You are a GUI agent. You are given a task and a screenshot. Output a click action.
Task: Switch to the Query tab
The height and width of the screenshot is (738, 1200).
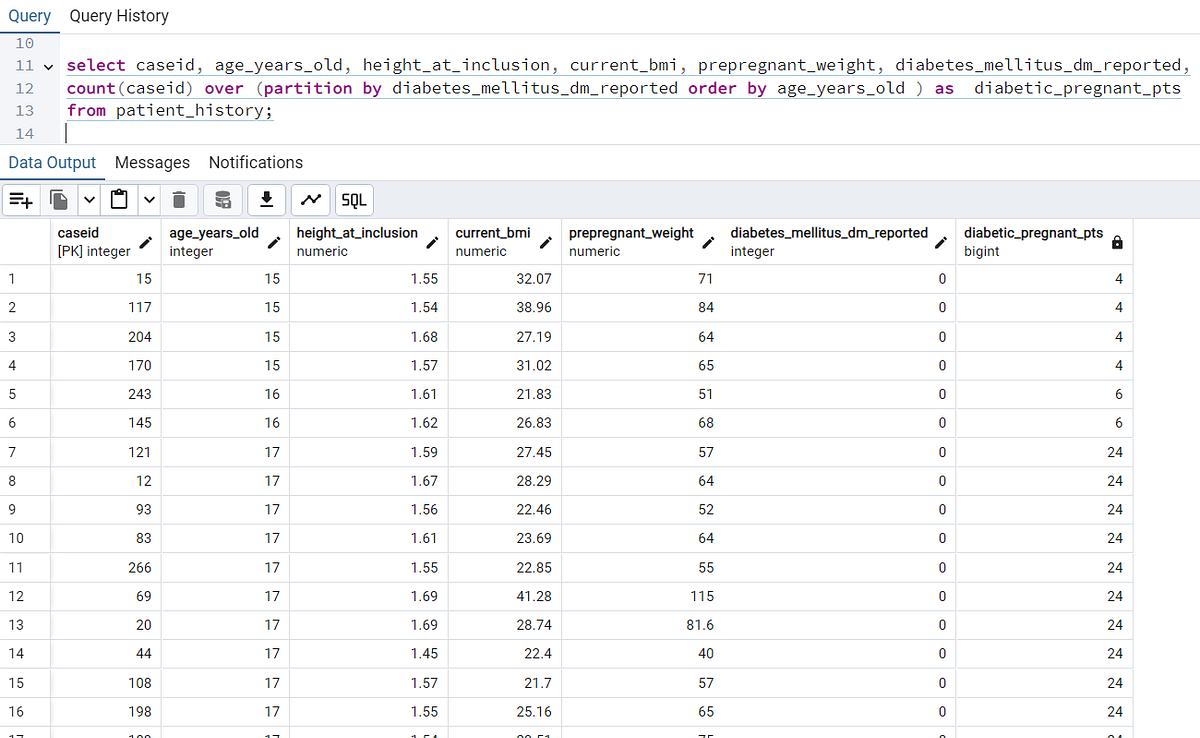[x=30, y=16]
